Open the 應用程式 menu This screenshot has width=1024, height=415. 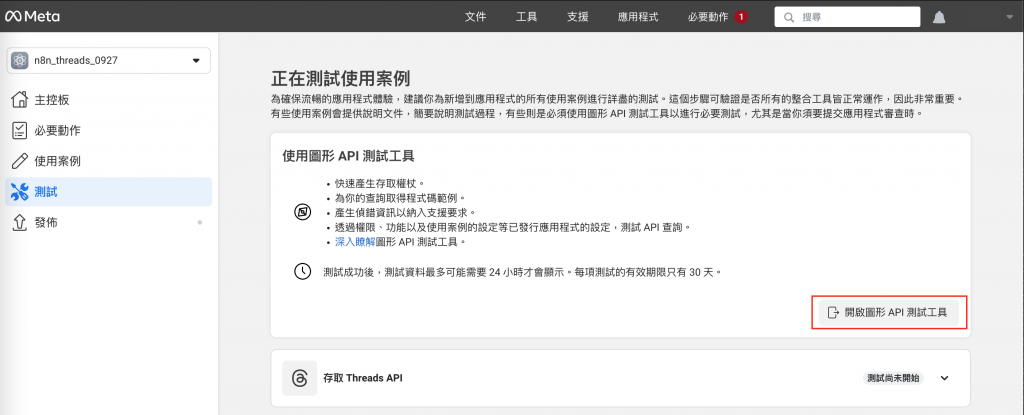pos(638,17)
